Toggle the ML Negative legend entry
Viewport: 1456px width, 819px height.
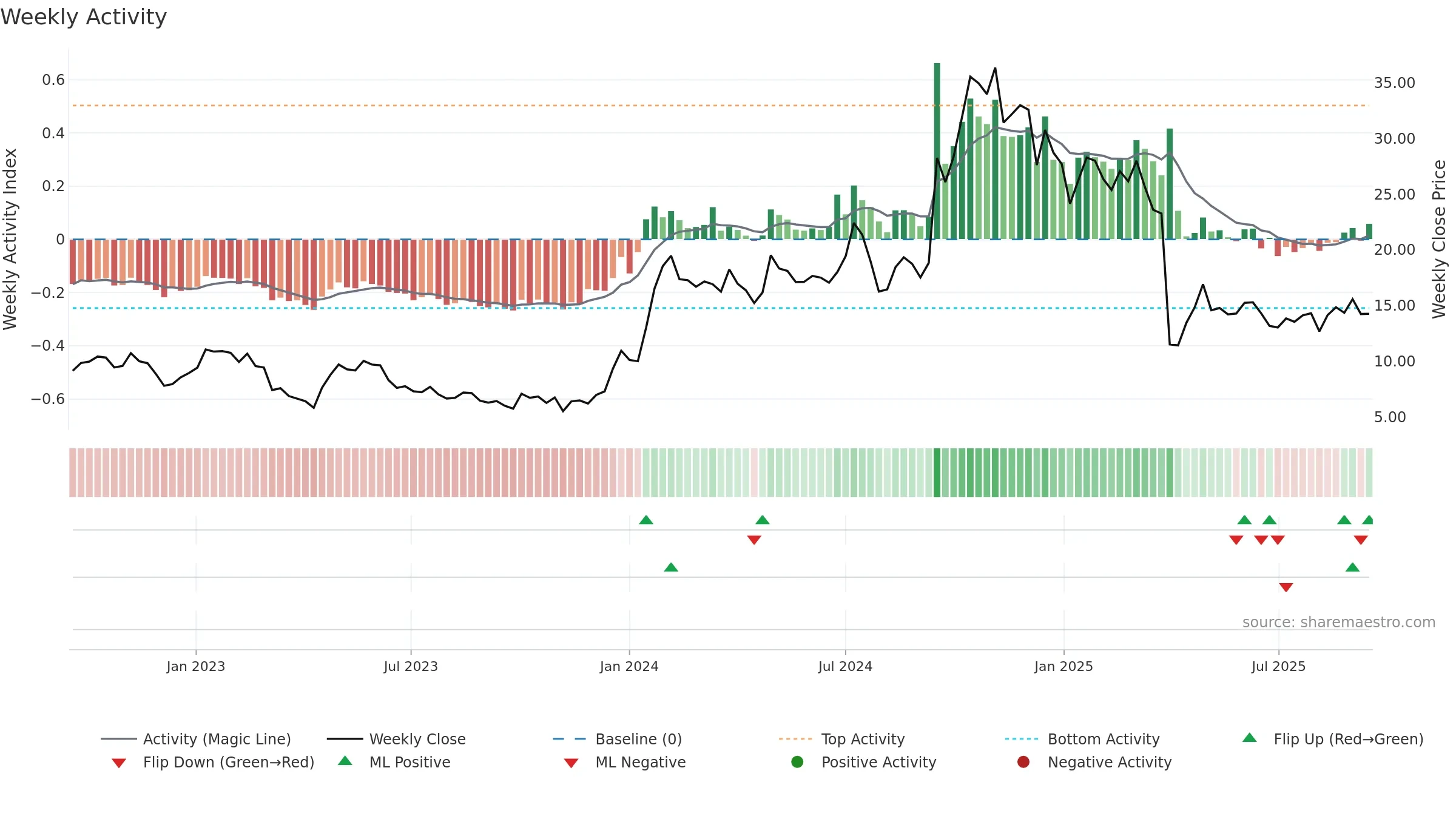tap(625, 762)
